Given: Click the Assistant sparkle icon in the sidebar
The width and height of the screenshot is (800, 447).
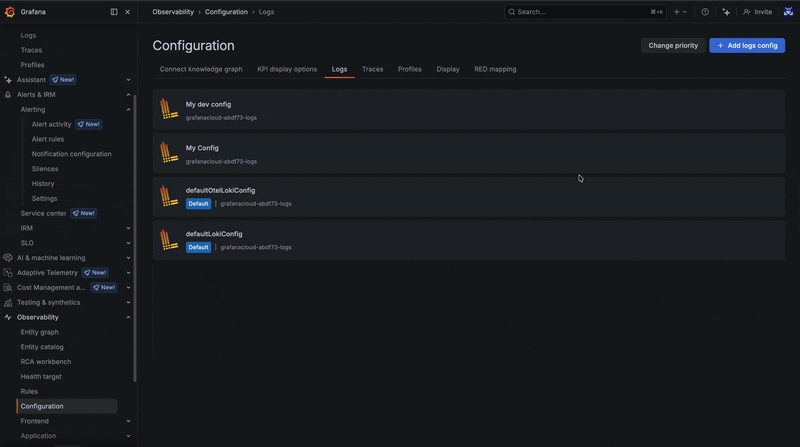Looking at the screenshot, I should click(x=8, y=80).
